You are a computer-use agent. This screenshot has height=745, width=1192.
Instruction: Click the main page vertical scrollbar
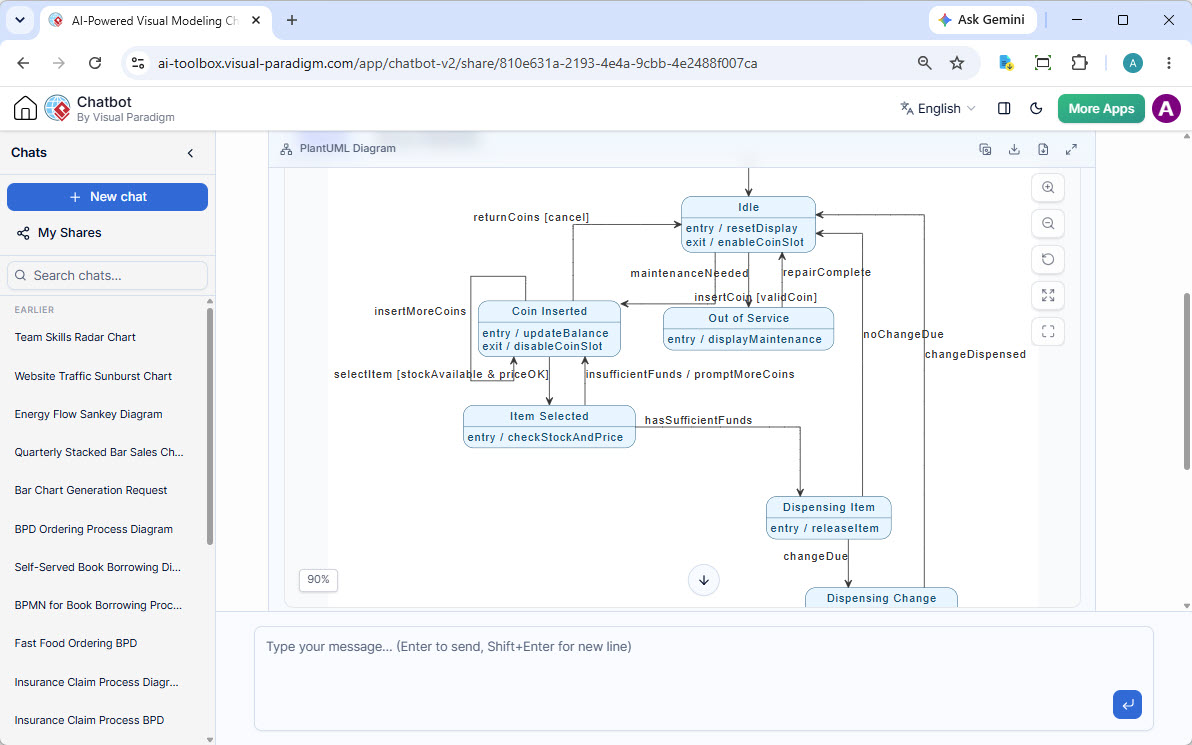click(x=1187, y=380)
